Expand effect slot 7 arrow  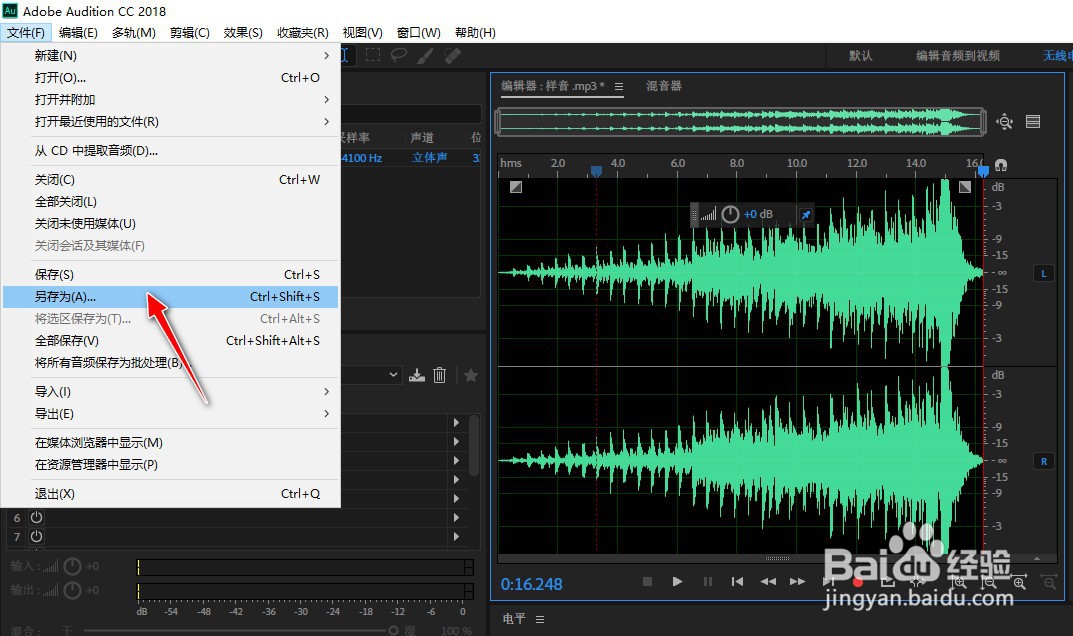click(x=456, y=537)
